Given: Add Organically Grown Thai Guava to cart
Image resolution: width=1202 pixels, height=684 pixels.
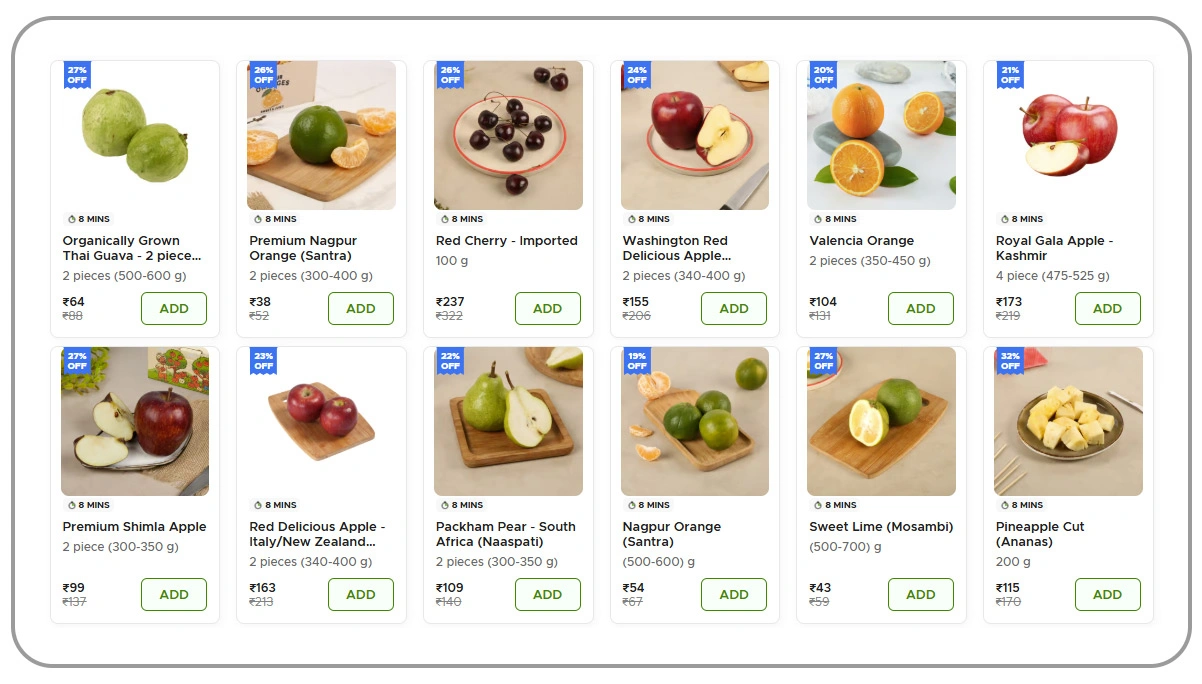Looking at the screenshot, I should coord(174,308).
